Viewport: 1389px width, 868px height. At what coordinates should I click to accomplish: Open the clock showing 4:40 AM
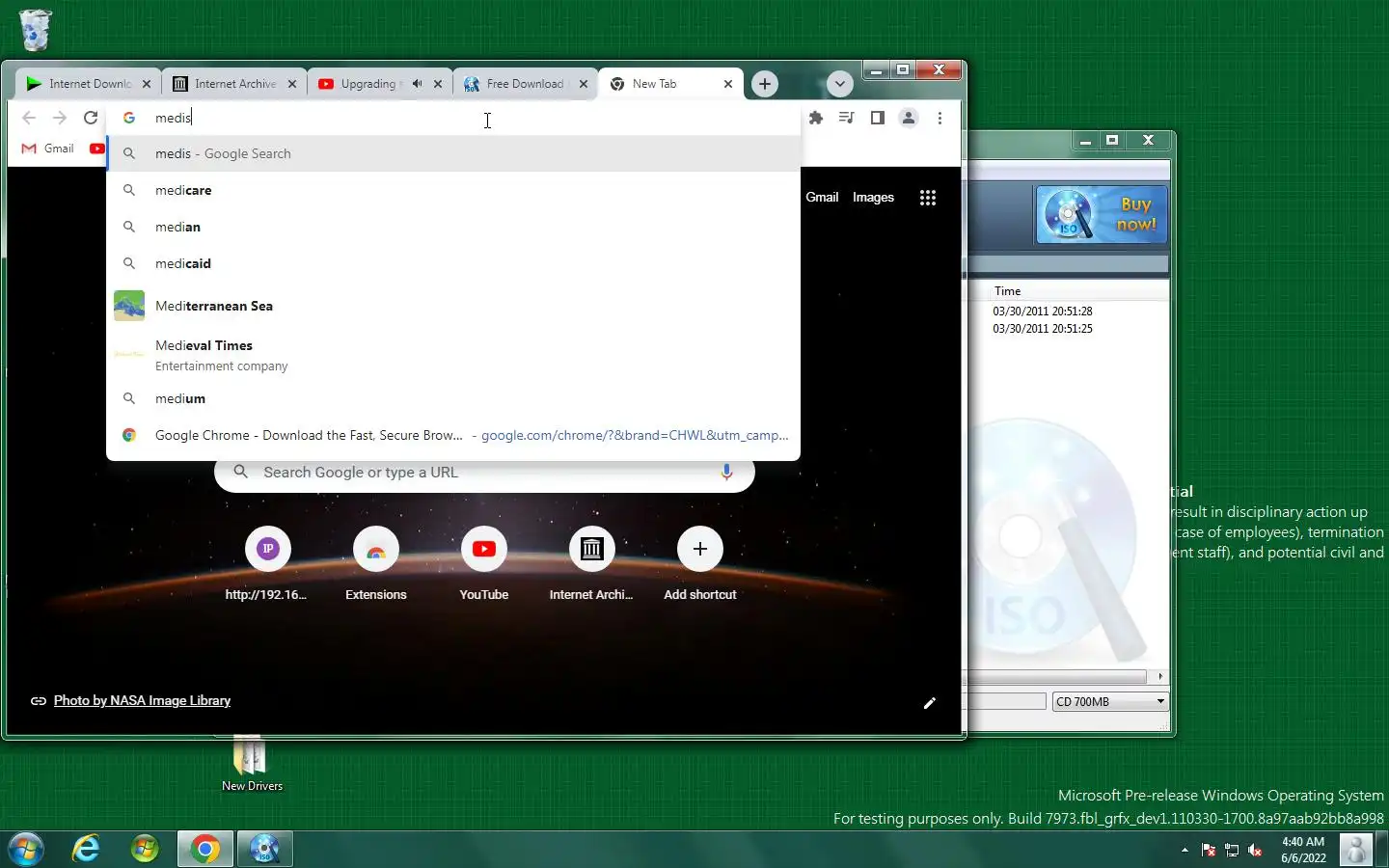[1303, 850]
